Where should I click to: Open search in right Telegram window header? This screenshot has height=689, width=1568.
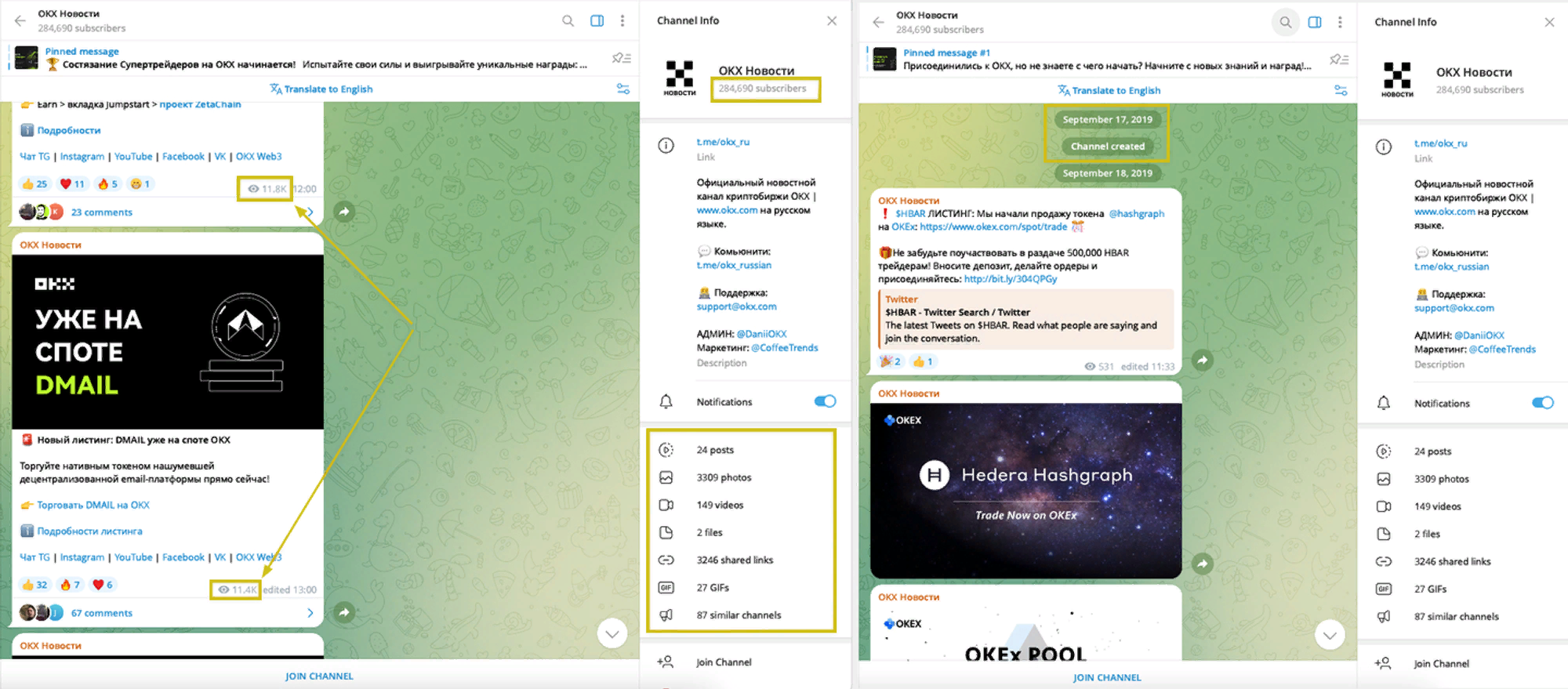pyautogui.click(x=1285, y=23)
